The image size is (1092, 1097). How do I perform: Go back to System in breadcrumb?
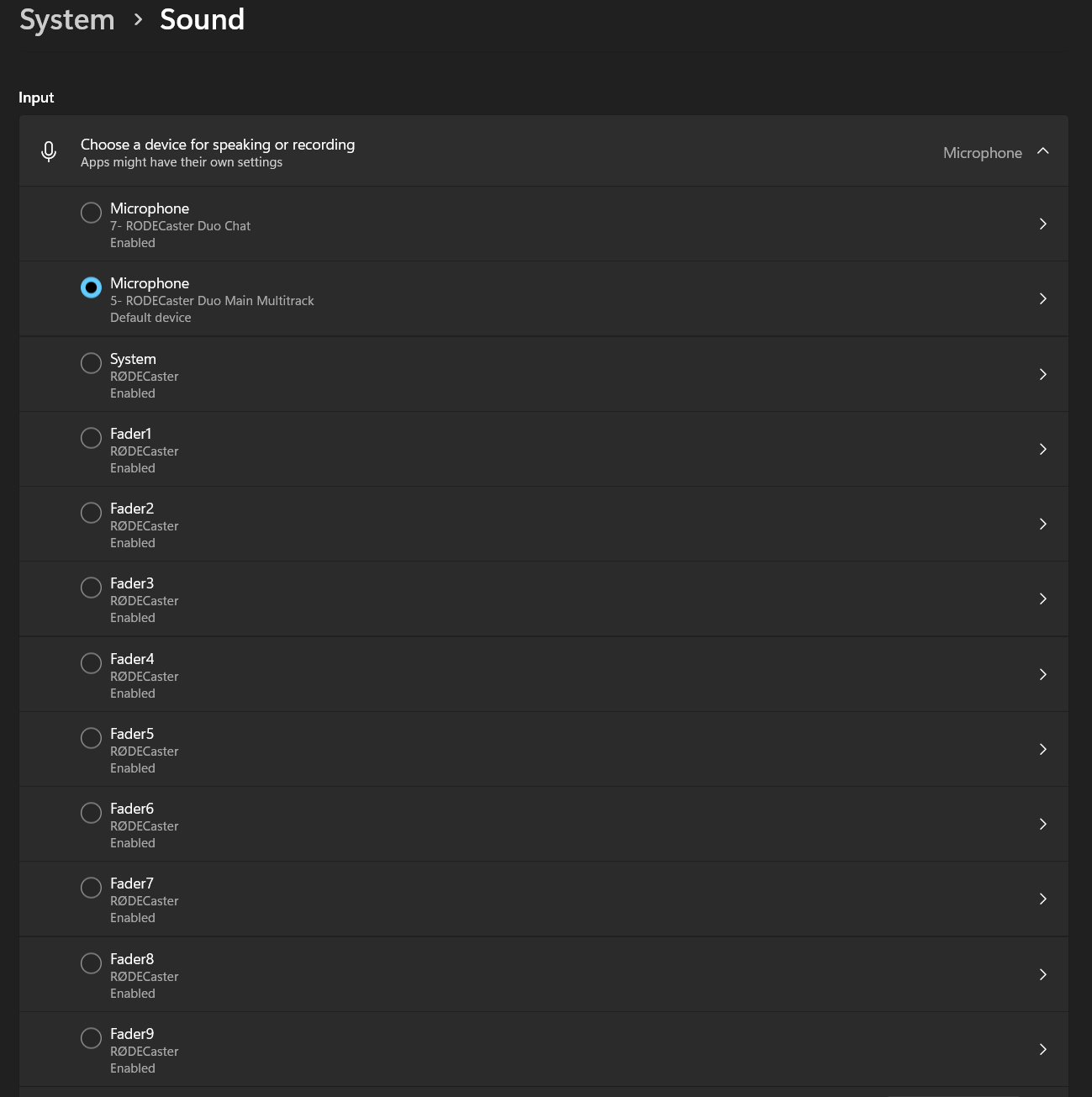point(67,19)
